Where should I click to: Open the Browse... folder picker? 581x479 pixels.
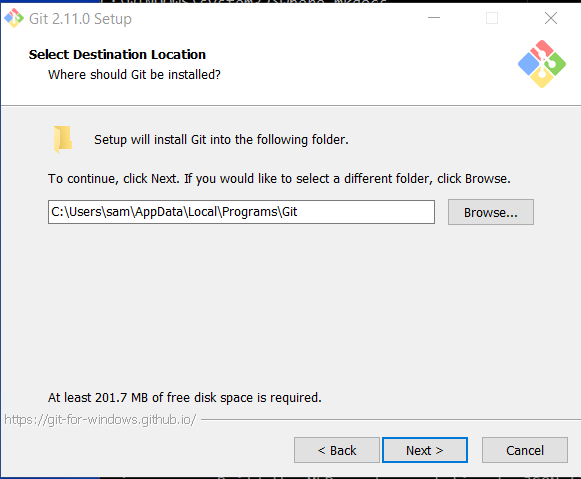click(491, 212)
